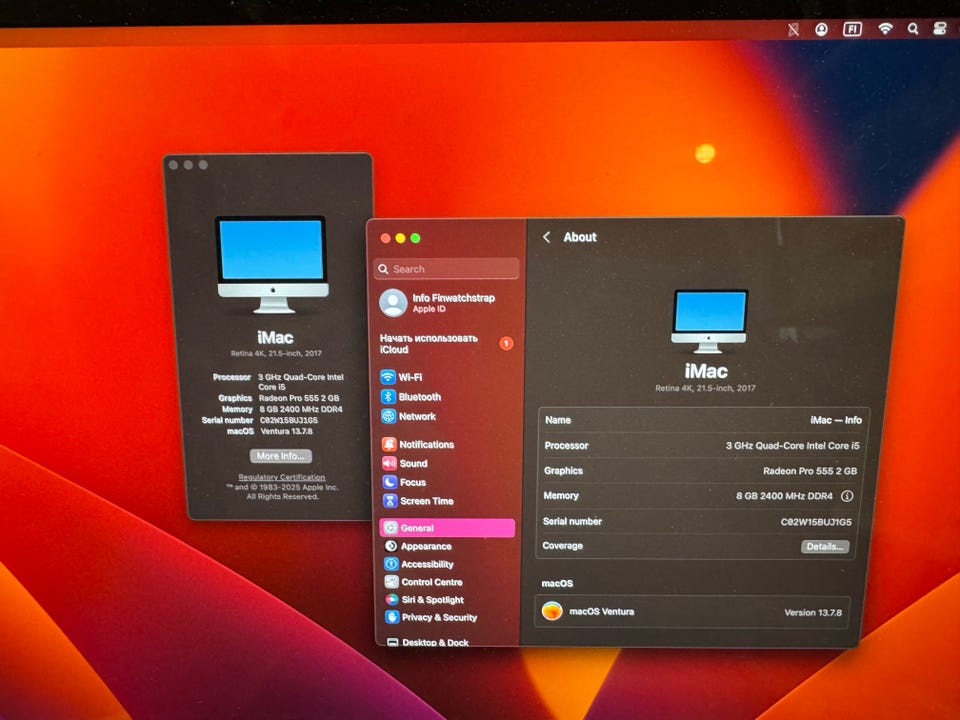Open Bluetooth icon in sidebar
960x720 pixels.
click(388, 396)
